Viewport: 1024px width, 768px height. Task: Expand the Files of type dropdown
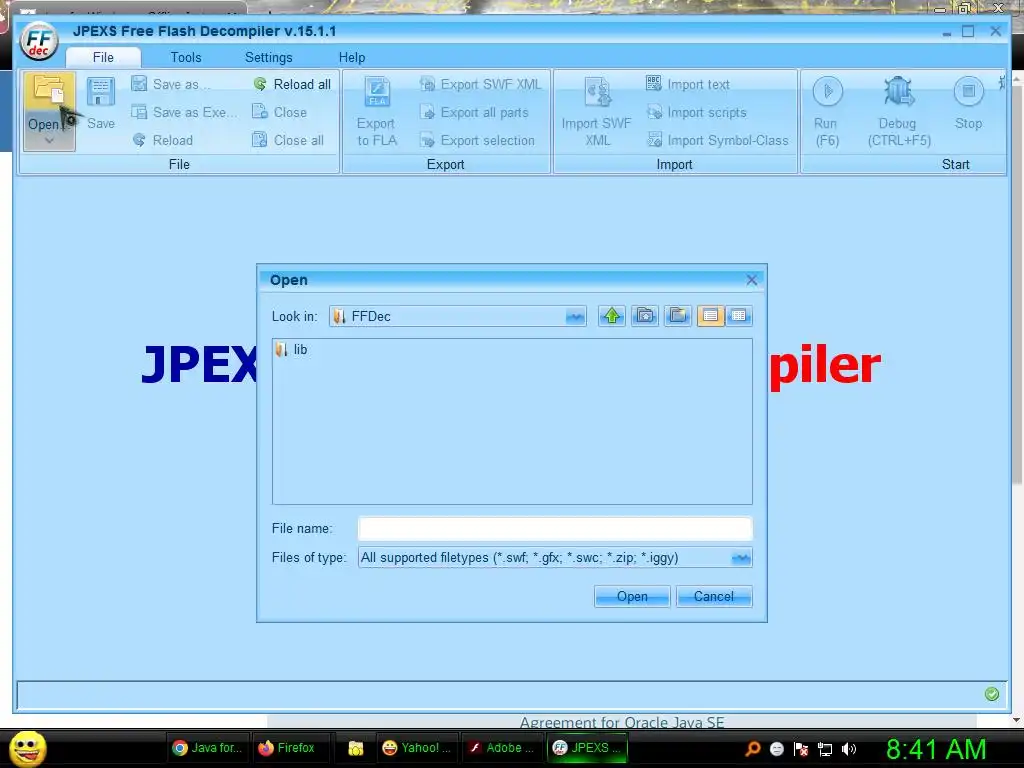tap(741, 558)
